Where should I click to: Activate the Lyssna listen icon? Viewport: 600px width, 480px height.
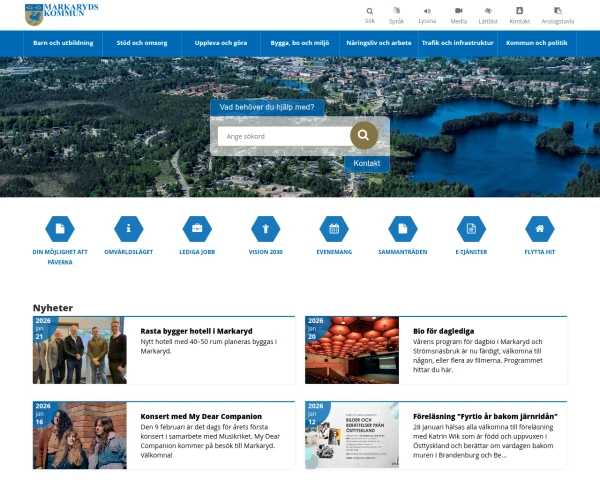tap(427, 13)
